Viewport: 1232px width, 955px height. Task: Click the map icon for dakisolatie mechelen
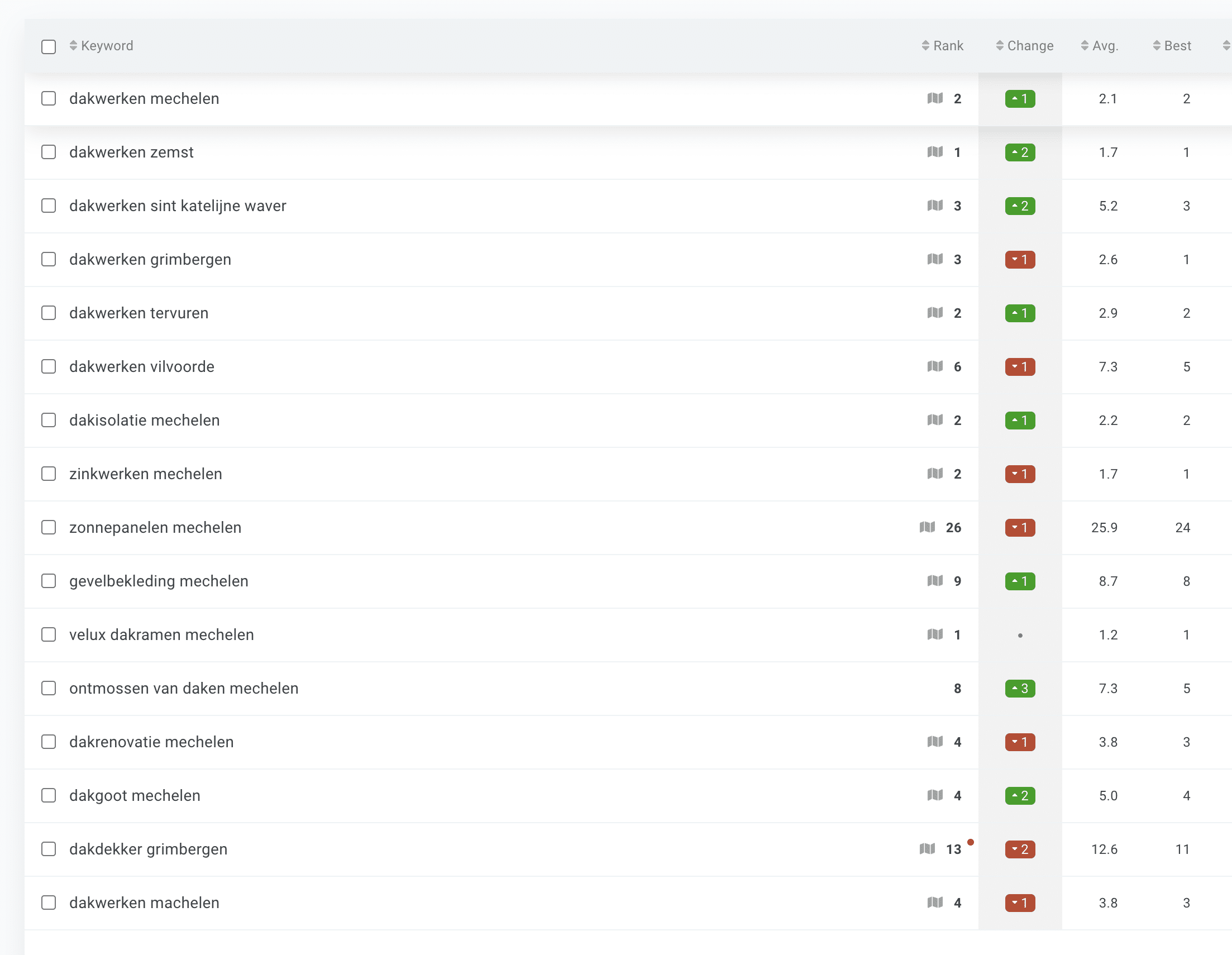(x=935, y=419)
